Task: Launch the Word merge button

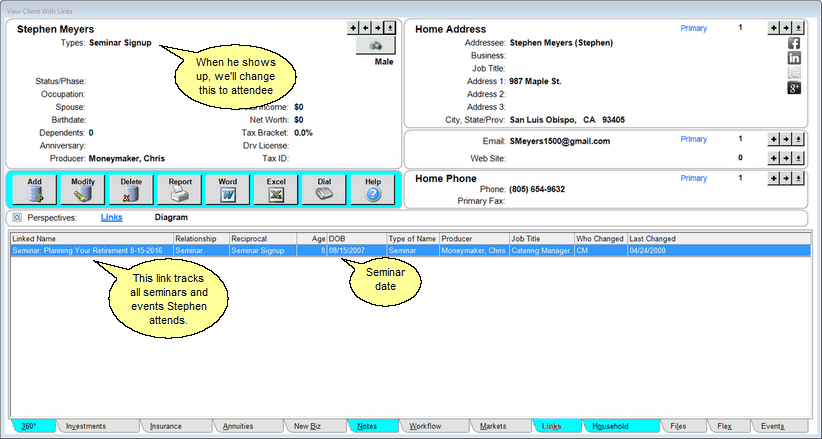Action: [x=228, y=189]
